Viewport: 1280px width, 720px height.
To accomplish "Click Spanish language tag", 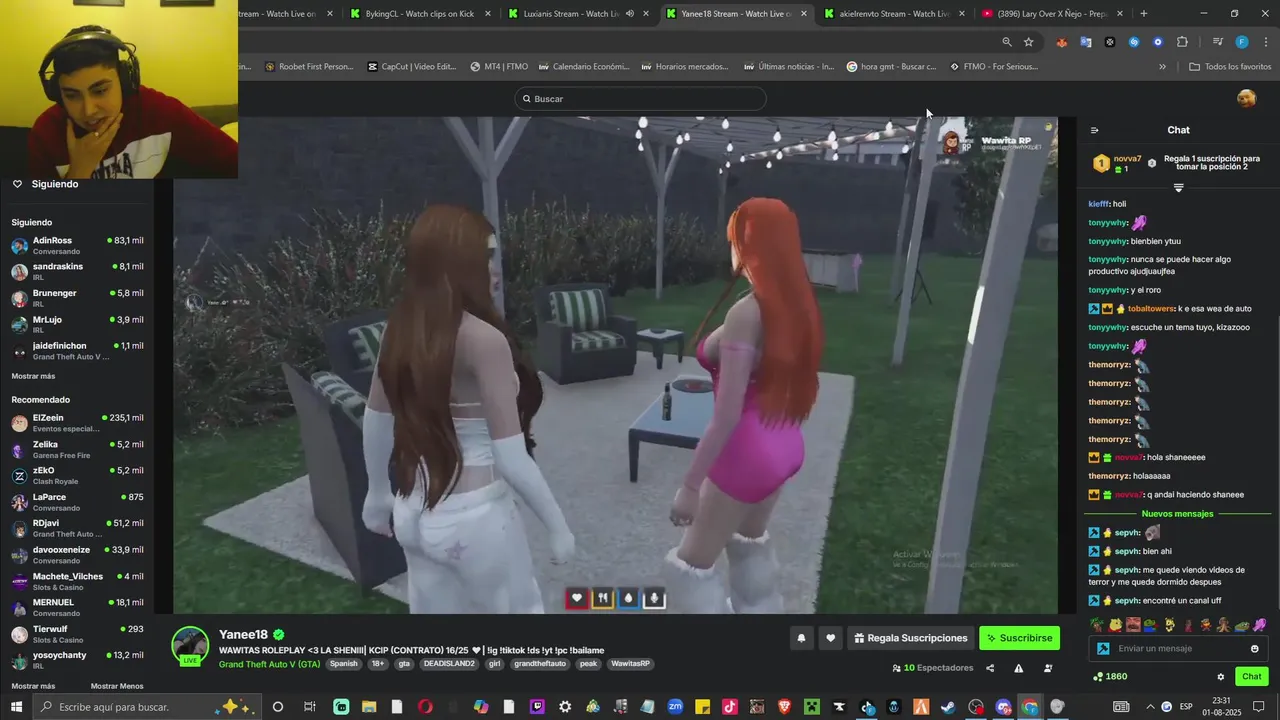I will (343, 664).
